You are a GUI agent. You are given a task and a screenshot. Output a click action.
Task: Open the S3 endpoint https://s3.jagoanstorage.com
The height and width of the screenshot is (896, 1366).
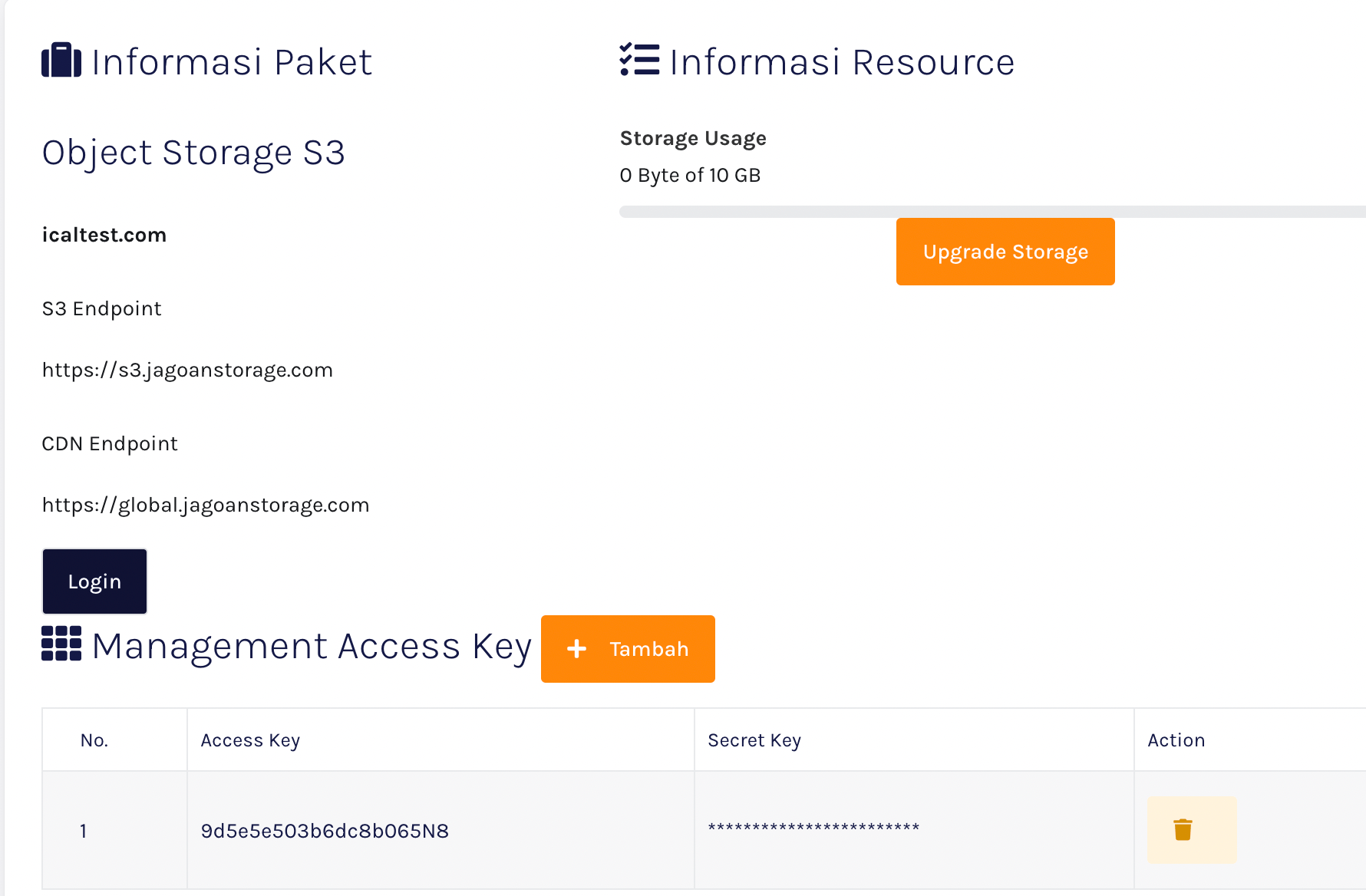187,370
